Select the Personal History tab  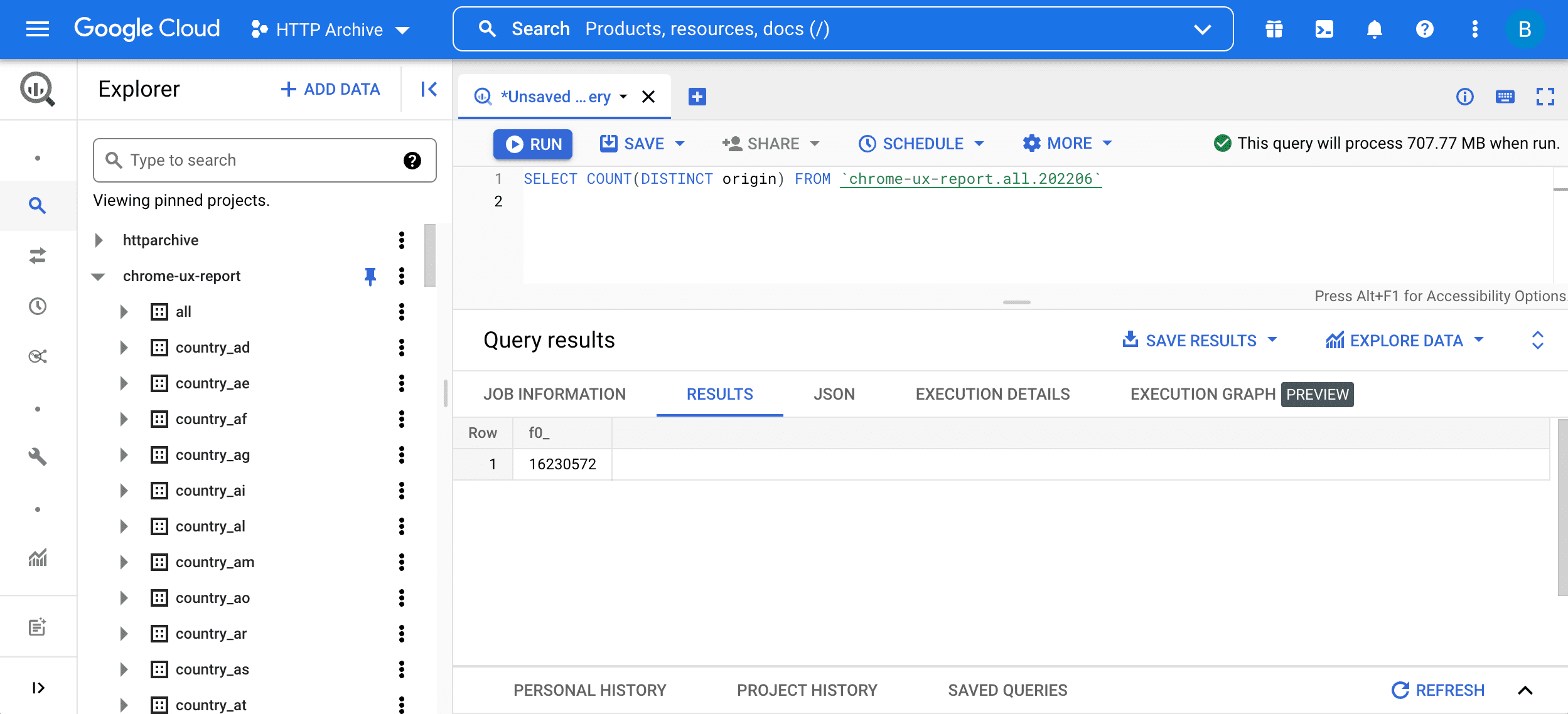(591, 690)
